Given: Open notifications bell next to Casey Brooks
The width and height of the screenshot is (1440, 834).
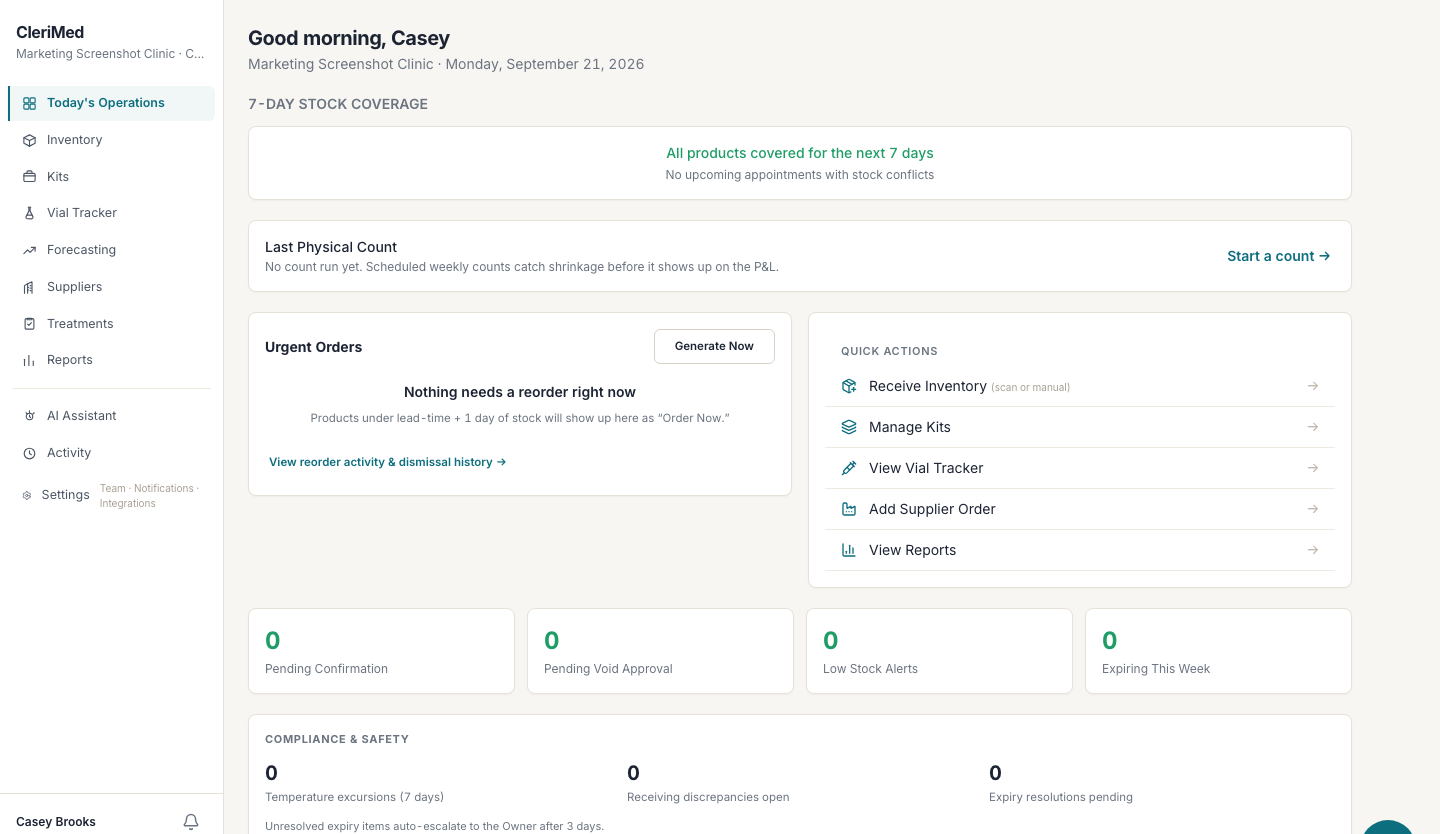Looking at the screenshot, I should 191,822.
